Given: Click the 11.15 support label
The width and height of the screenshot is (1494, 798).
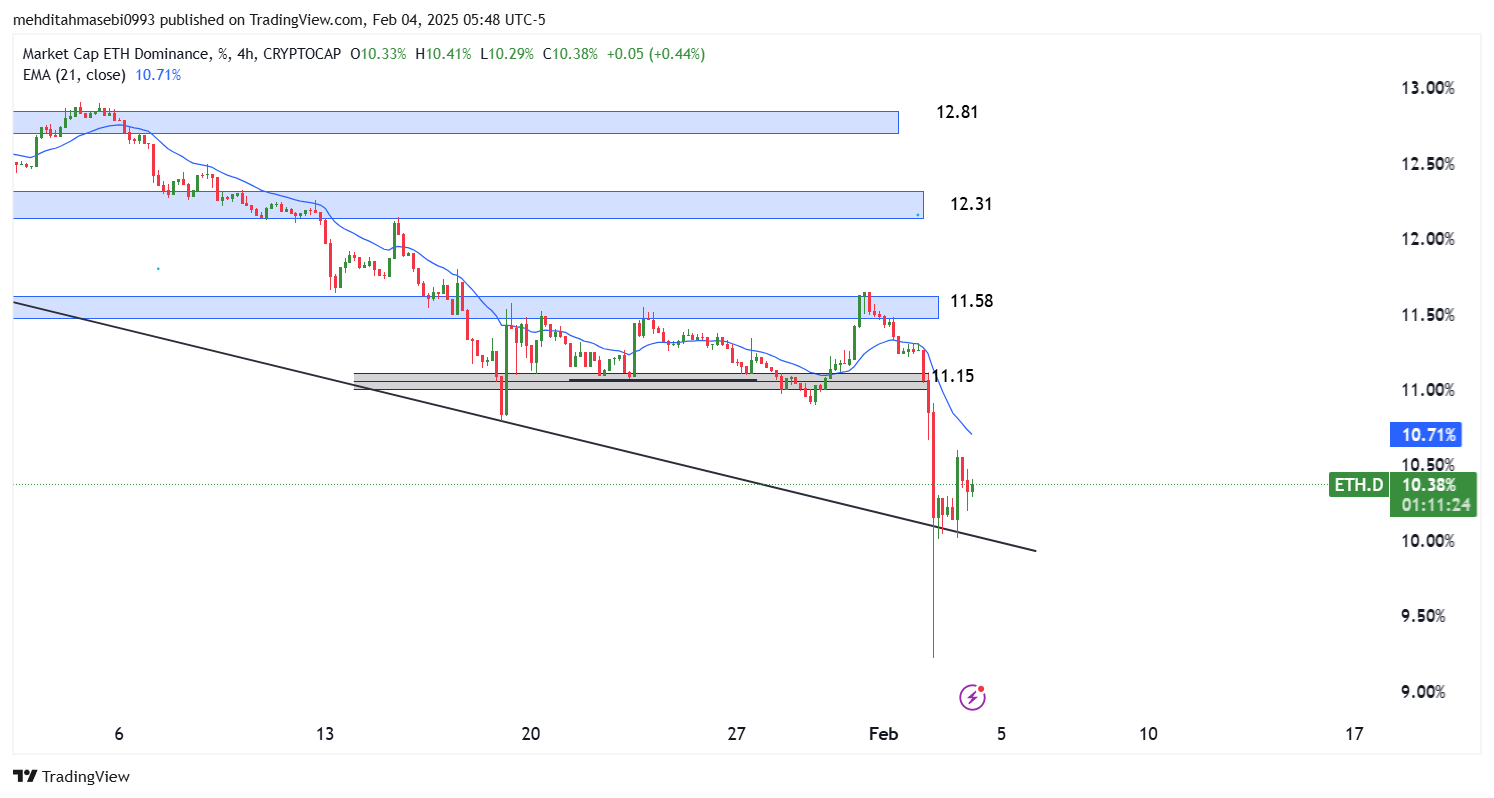Looking at the screenshot, I should (953, 376).
